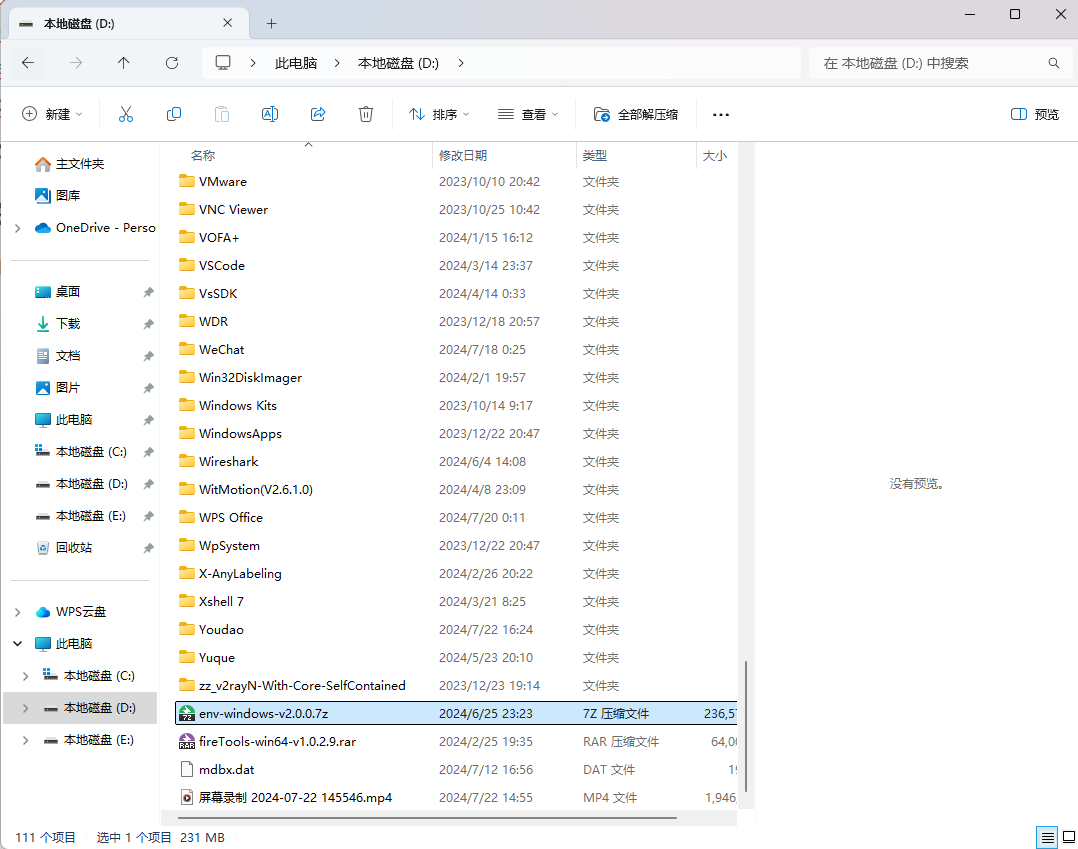Open a new tab with plus
The height and width of the screenshot is (849, 1078).
[x=272, y=24]
